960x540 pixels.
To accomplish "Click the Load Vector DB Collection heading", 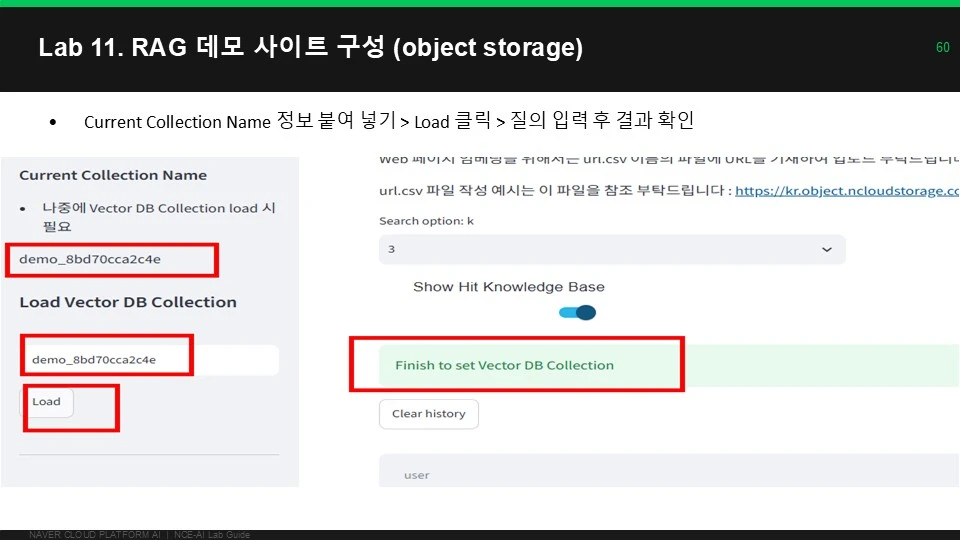I will click(128, 302).
